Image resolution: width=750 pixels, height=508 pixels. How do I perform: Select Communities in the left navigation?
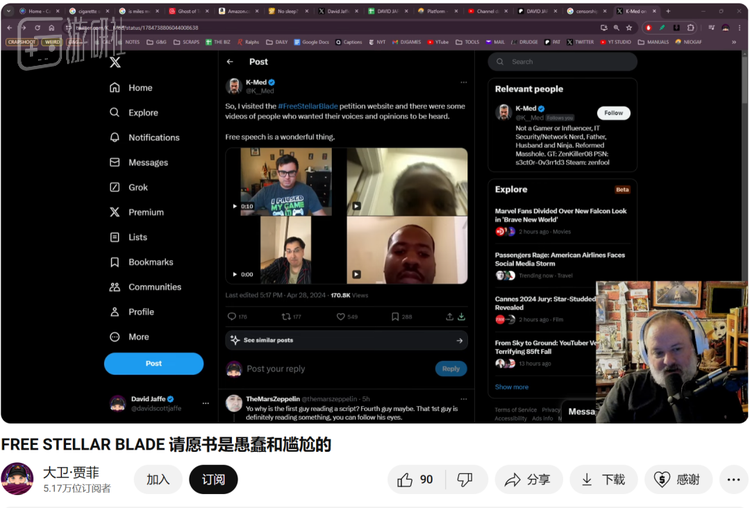point(154,287)
